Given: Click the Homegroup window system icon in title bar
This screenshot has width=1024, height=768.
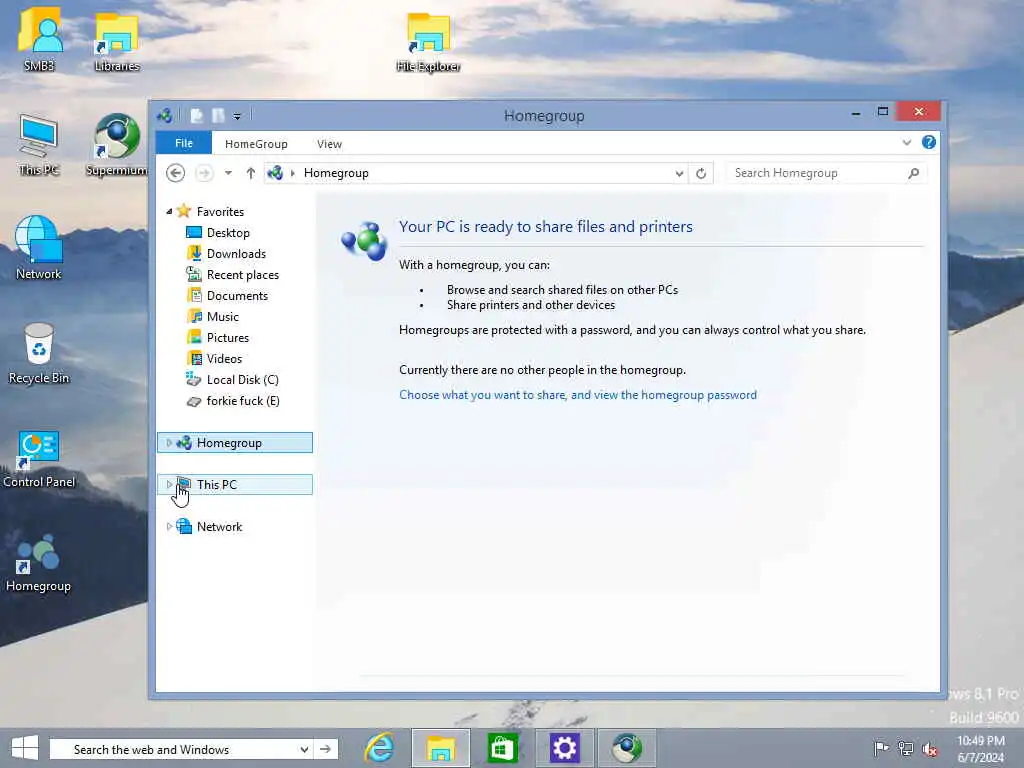Looking at the screenshot, I should tap(165, 116).
